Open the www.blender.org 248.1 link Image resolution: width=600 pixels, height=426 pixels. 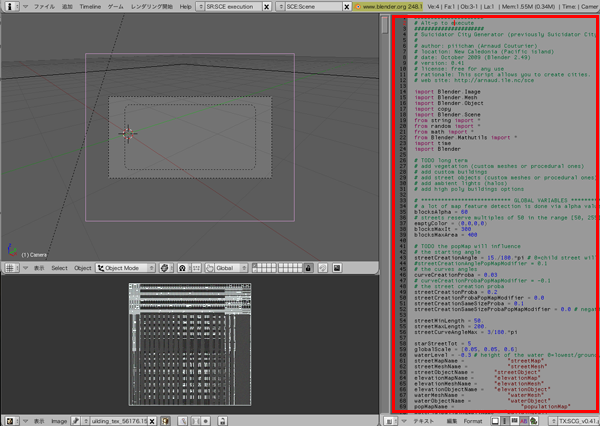[x=388, y=7]
